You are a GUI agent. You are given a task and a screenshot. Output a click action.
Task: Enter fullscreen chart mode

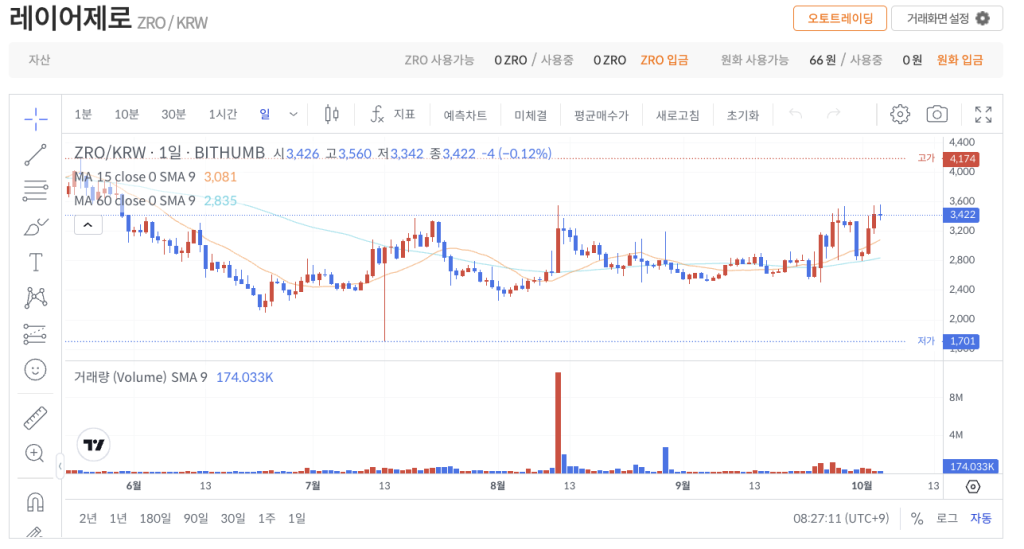pos(983,114)
